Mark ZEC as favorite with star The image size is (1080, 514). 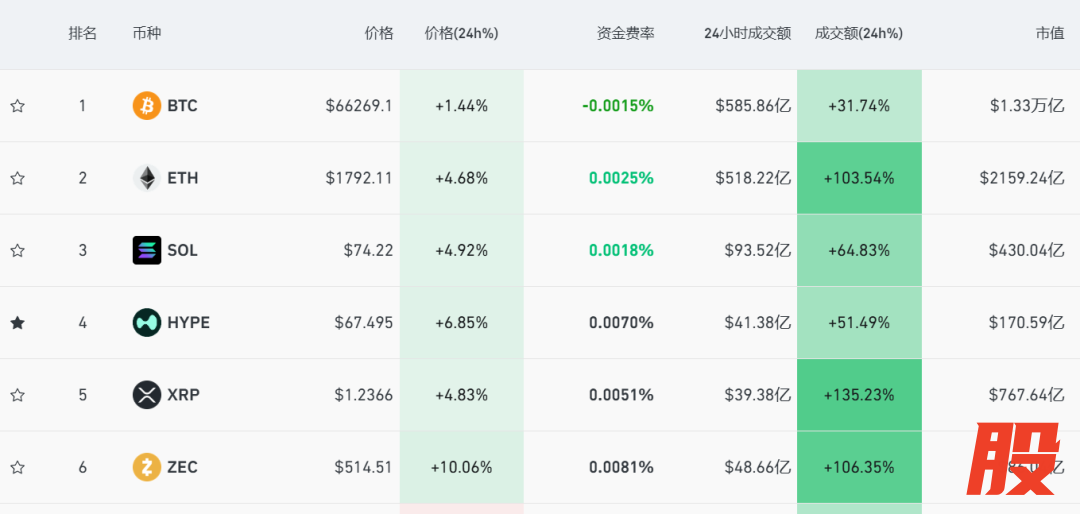[x=17, y=467]
